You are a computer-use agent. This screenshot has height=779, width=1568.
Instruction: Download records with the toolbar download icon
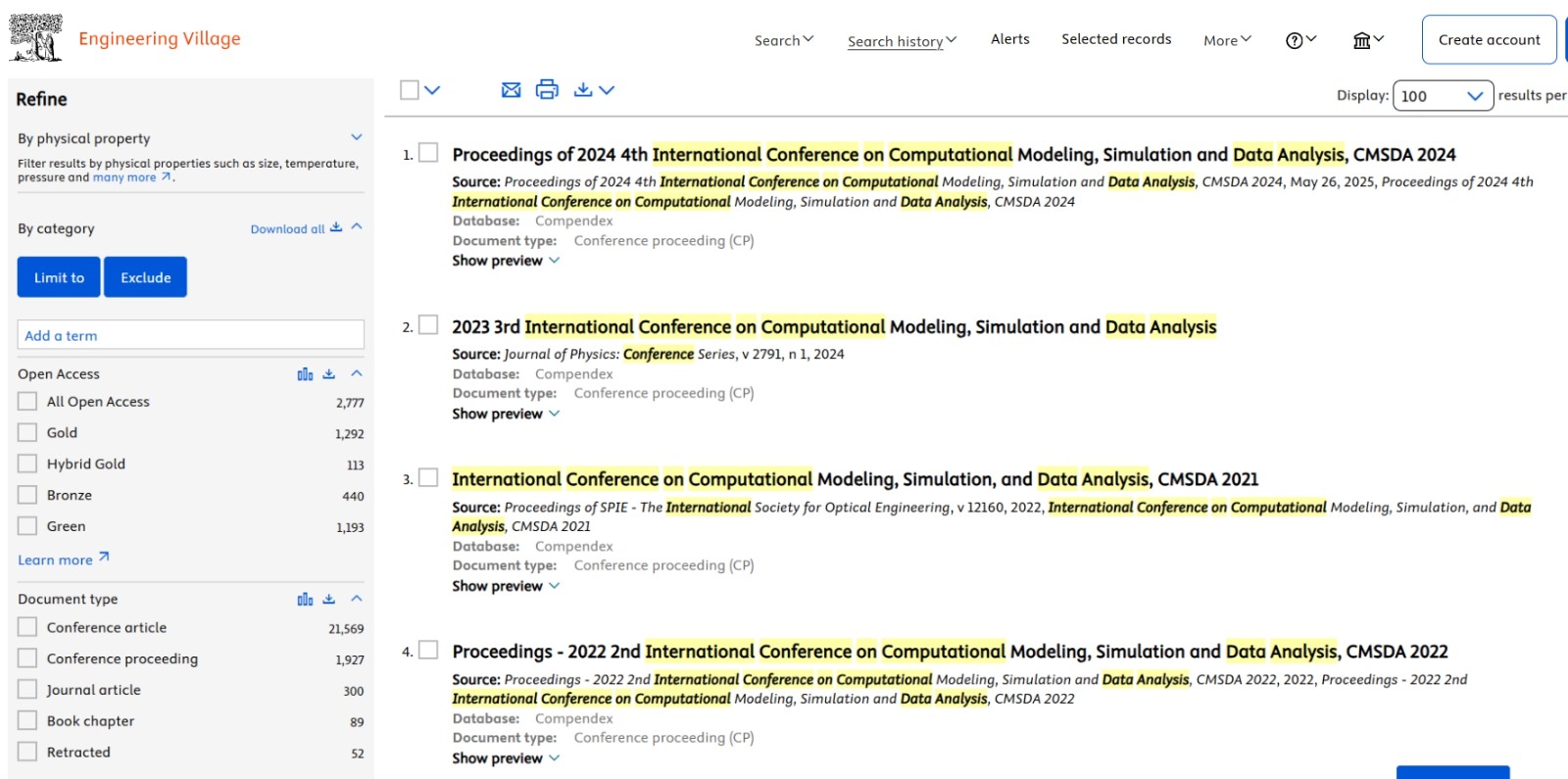[583, 90]
